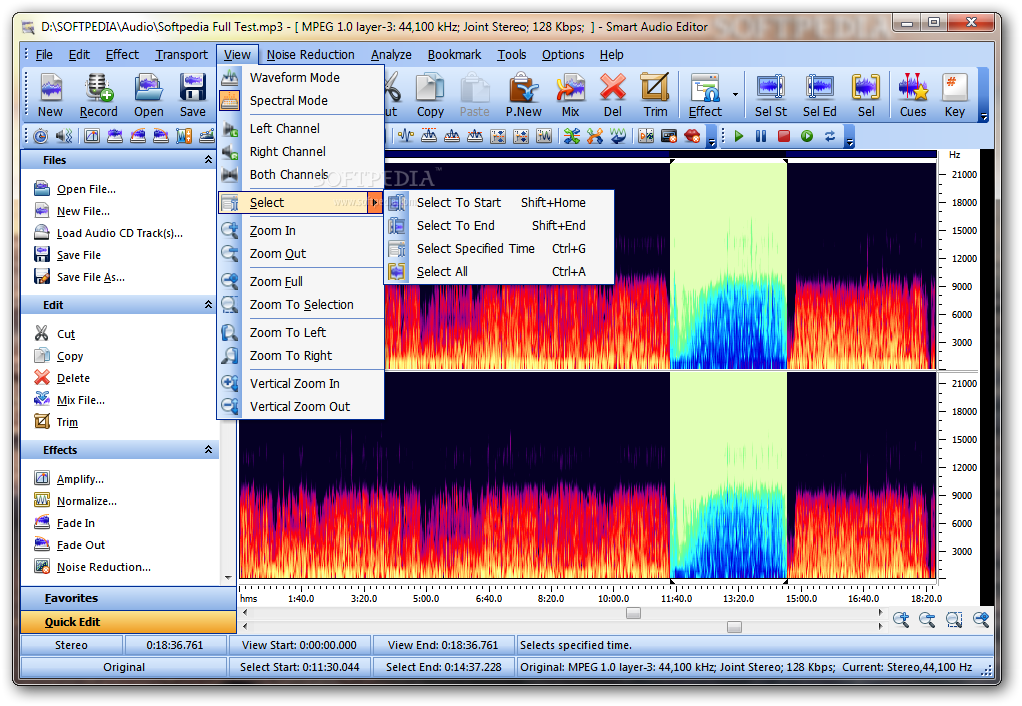Click the Save toolbar icon

[x=193, y=95]
